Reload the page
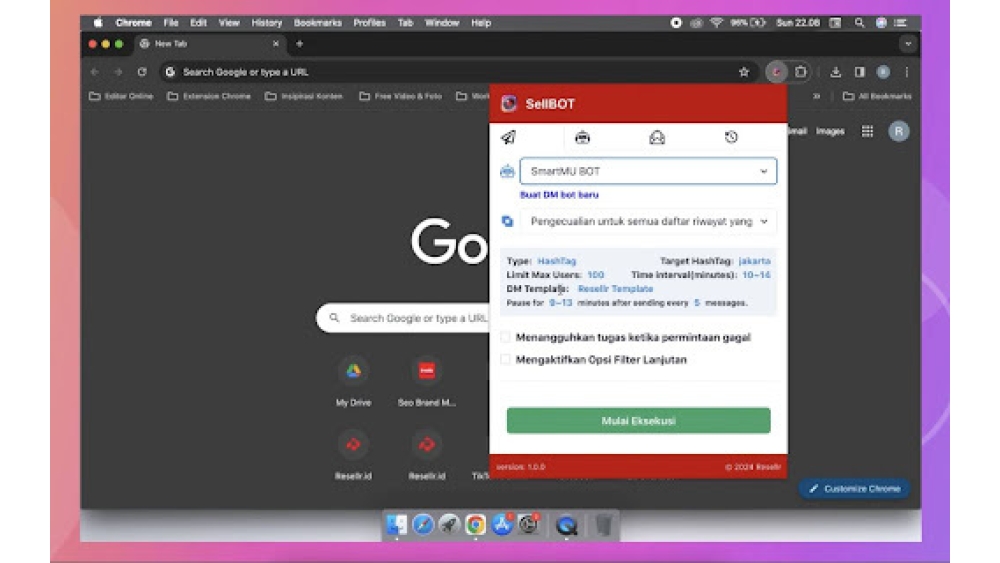 pos(142,72)
